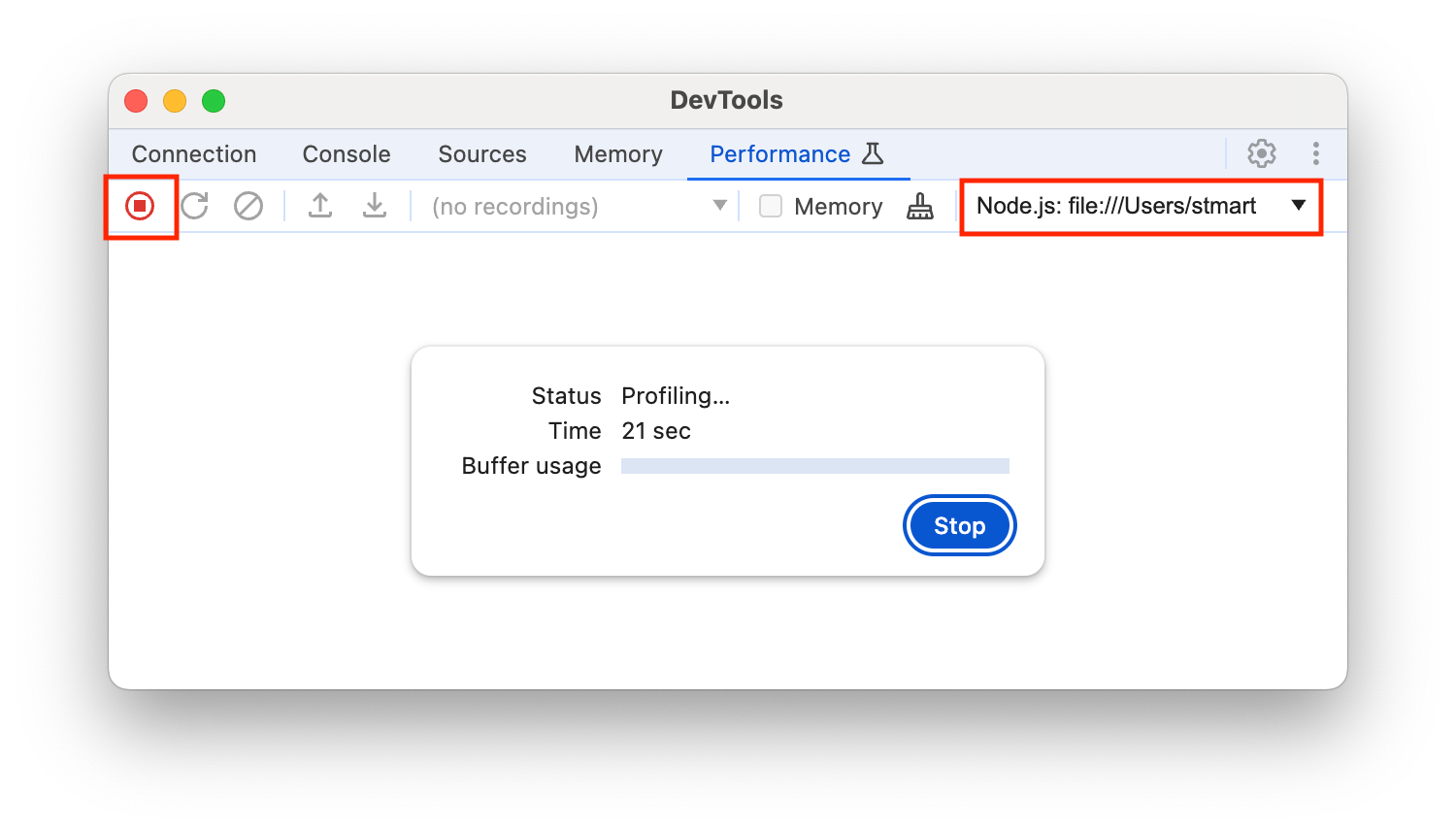The height and width of the screenshot is (833, 1456).
Task: Open the Node.js file path selector arrow
Action: click(1299, 206)
